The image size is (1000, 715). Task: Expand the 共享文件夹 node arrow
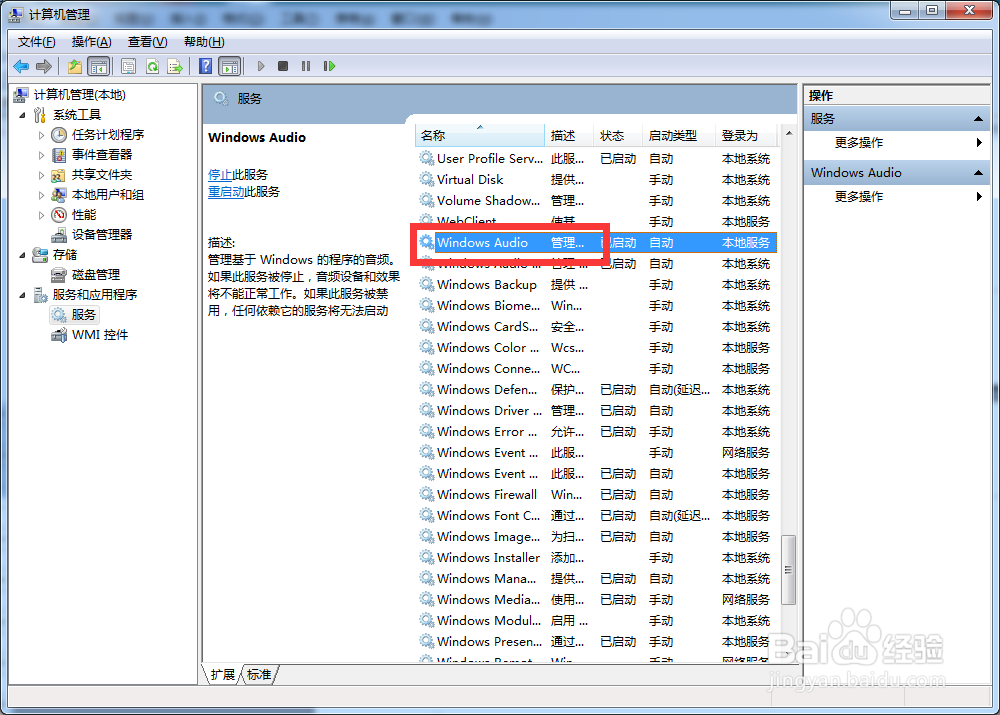41,175
